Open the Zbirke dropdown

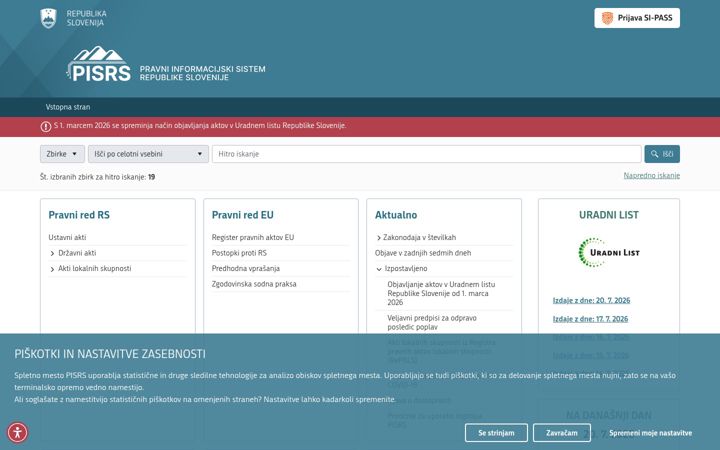[x=62, y=154]
